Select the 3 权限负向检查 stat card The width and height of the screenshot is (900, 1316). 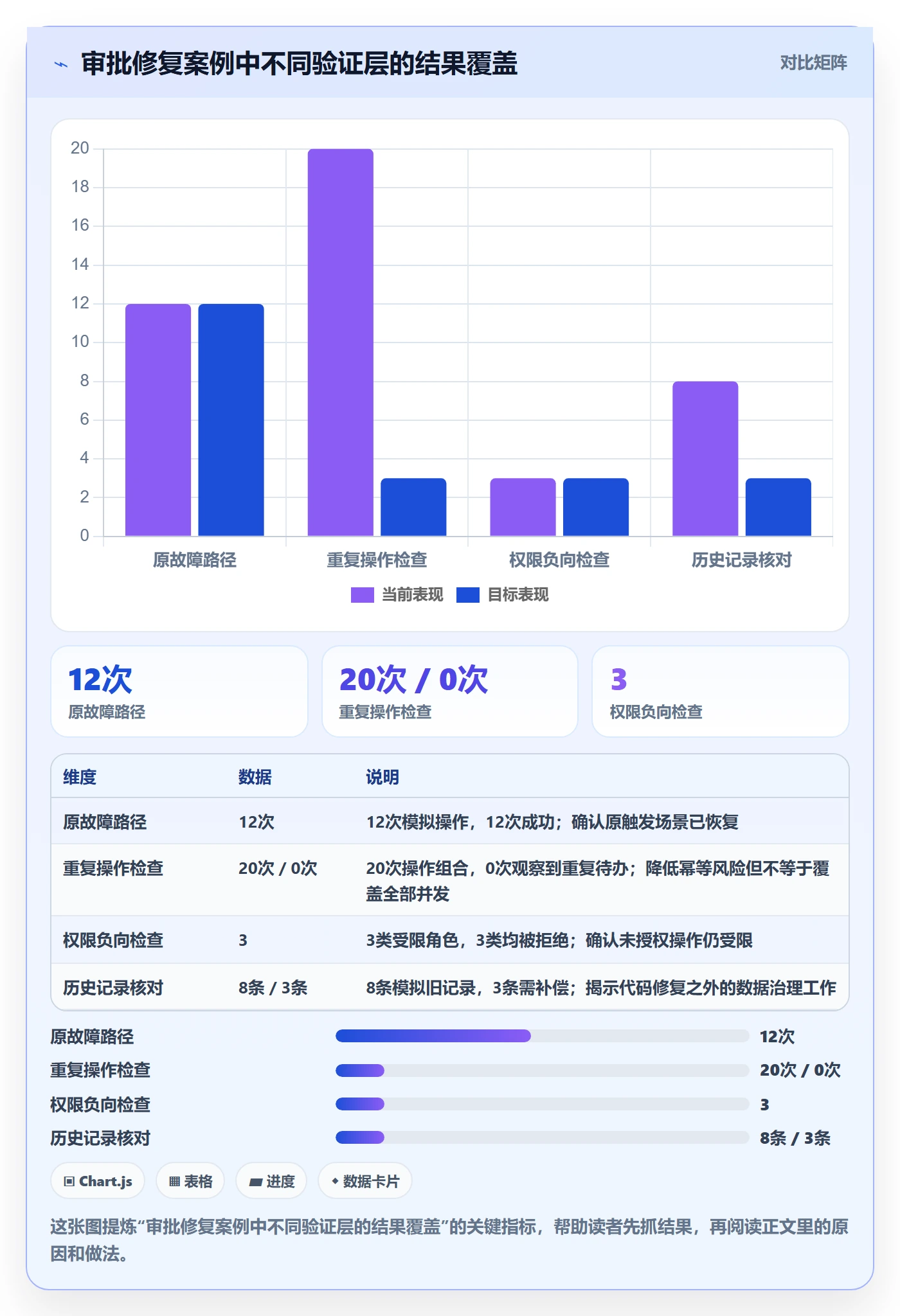(x=721, y=691)
